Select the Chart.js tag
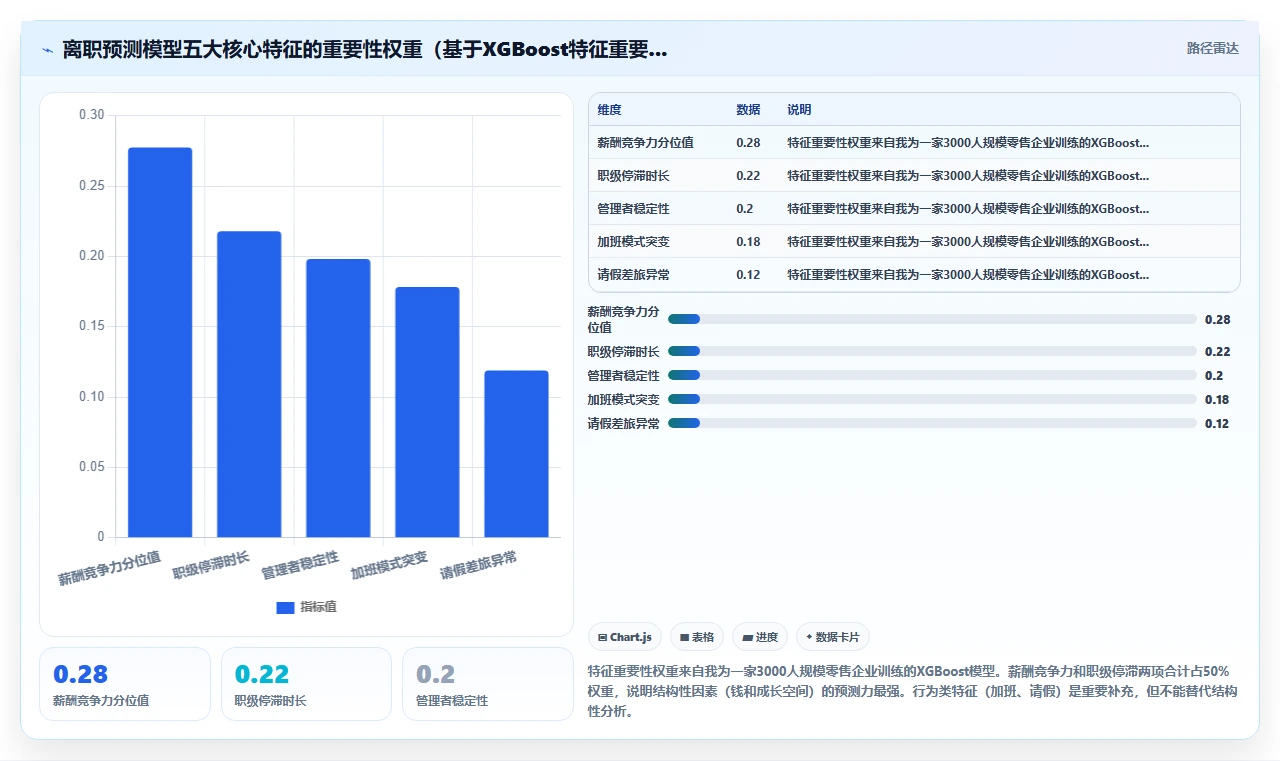This screenshot has height=761, width=1280. [625, 637]
